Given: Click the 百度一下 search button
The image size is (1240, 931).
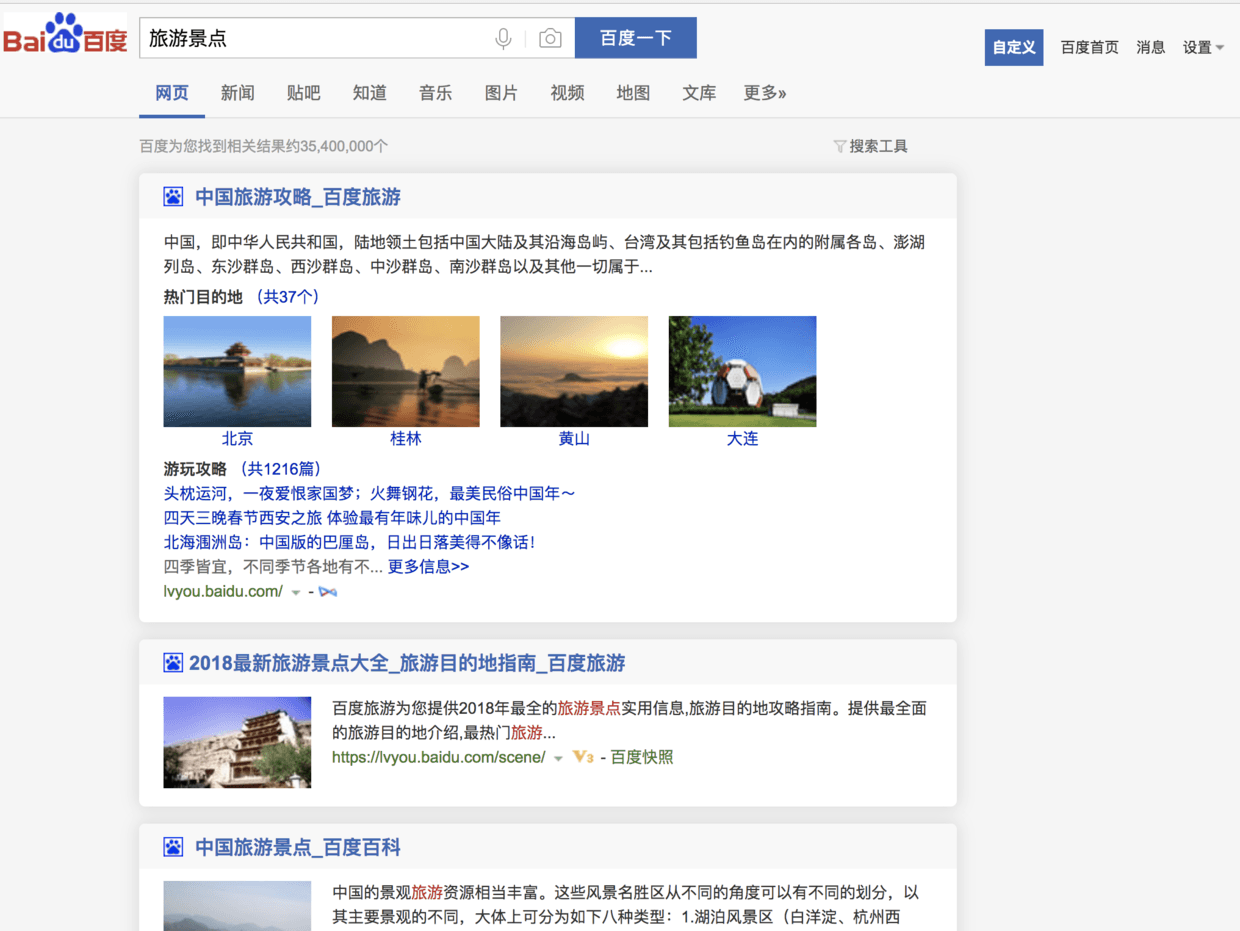Looking at the screenshot, I should pyautogui.click(x=636, y=38).
